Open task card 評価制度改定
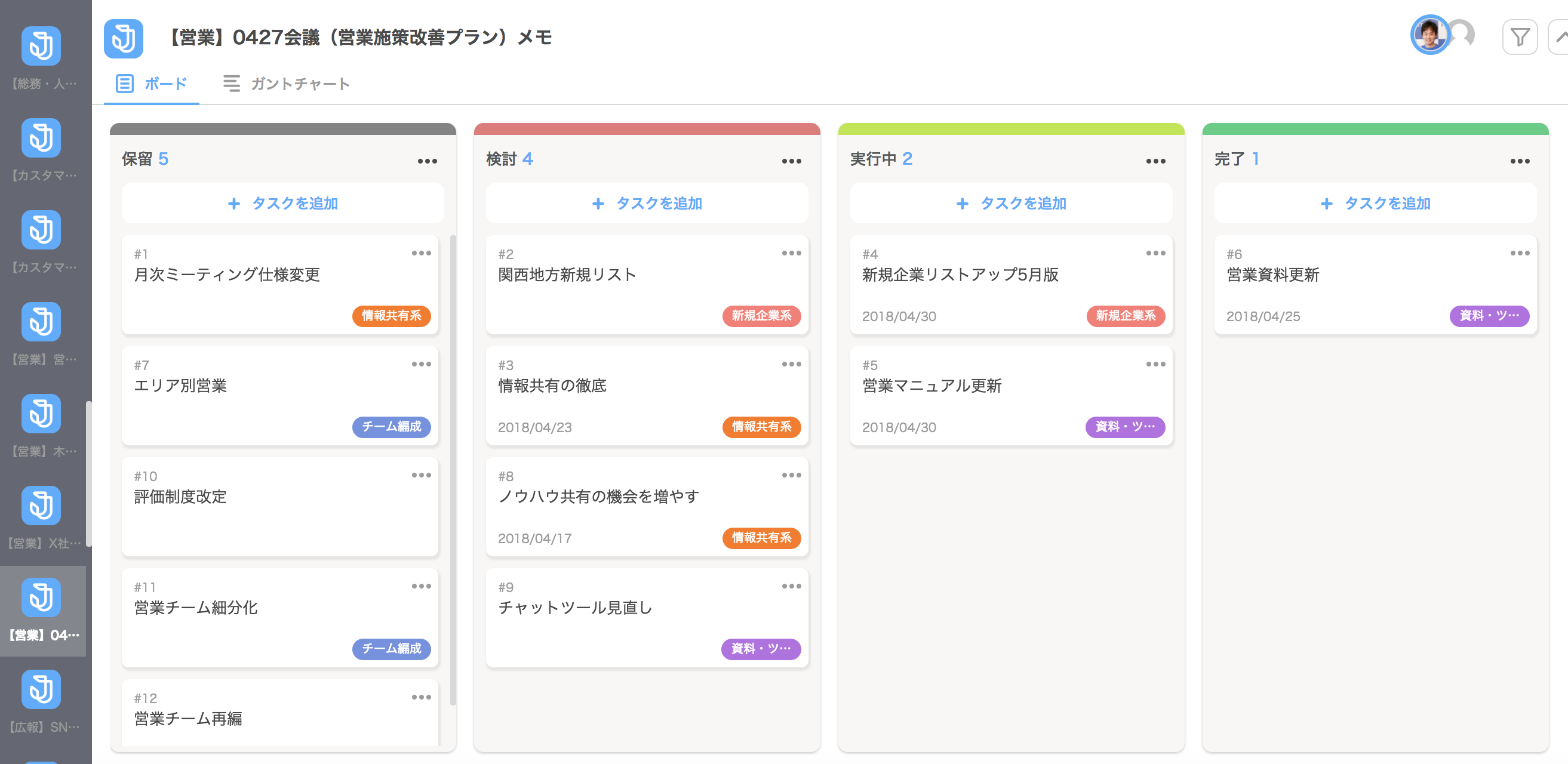This screenshot has width=1568, height=764. coord(280,507)
